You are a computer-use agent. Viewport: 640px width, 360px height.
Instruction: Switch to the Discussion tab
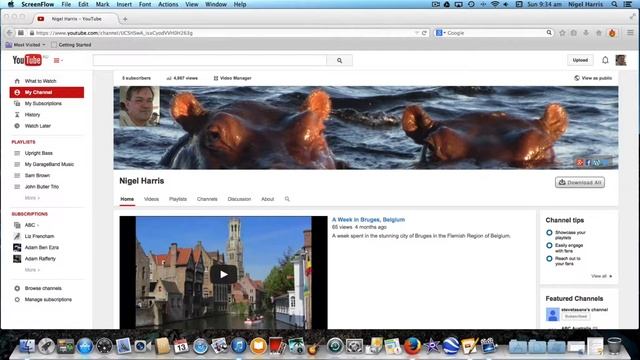(239, 199)
